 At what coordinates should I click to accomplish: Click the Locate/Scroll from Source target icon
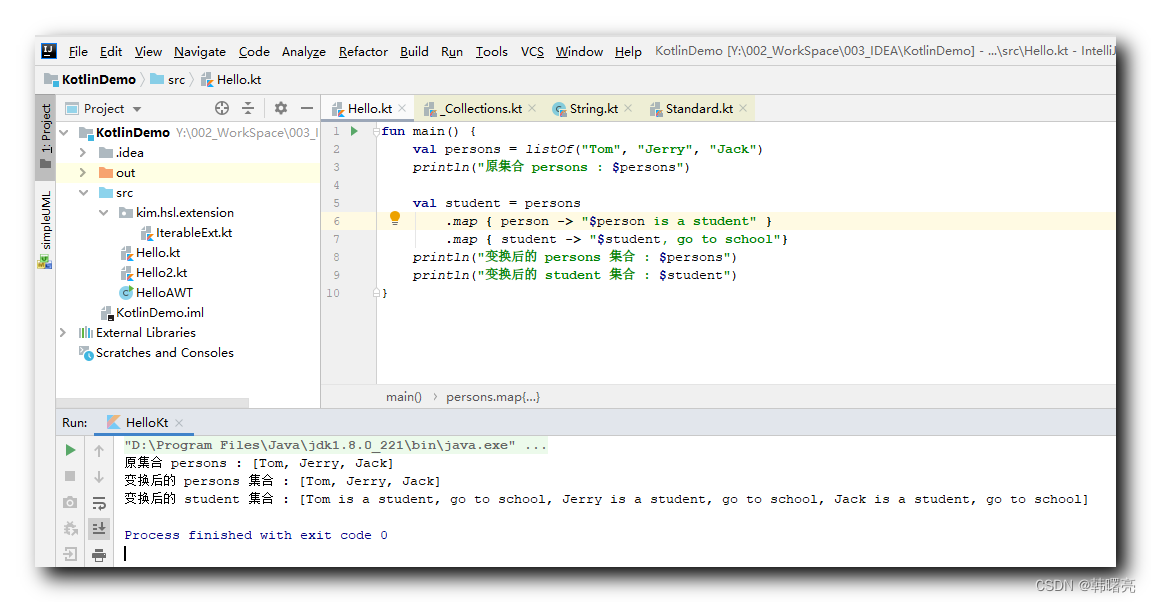[222, 109]
